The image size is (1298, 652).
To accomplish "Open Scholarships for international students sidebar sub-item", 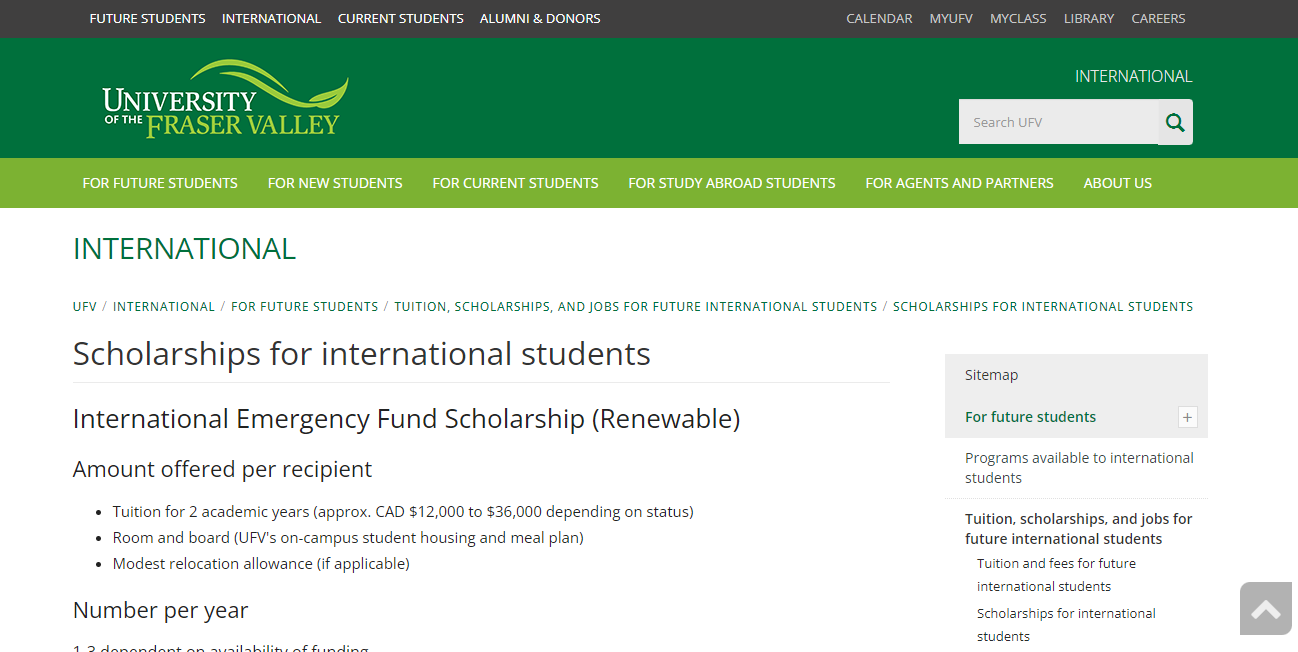I will tap(1066, 625).
